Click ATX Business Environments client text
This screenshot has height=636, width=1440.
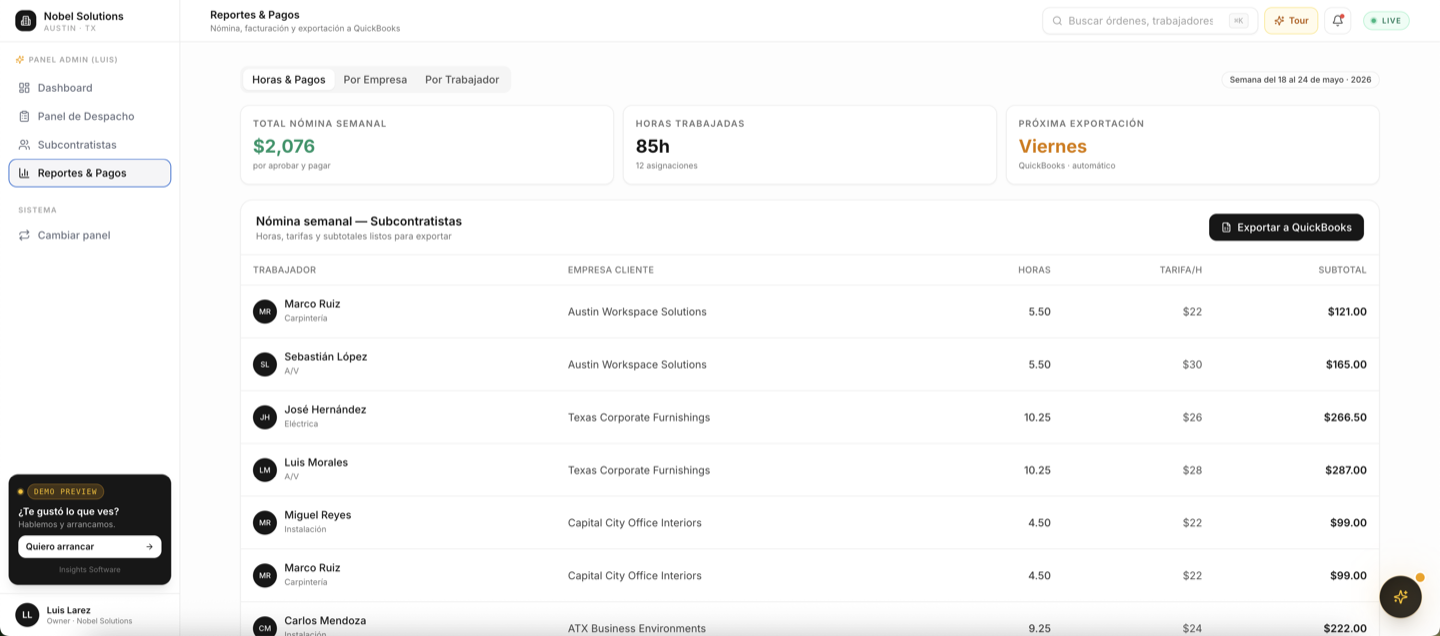[637, 628]
